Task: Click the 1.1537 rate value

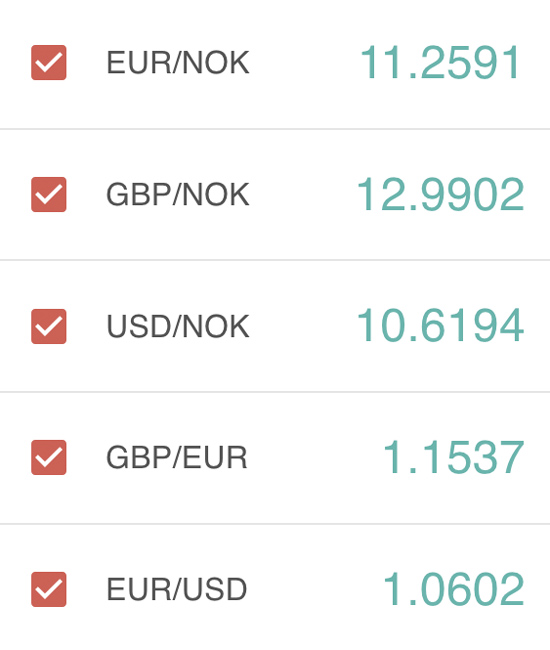Action: (453, 457)
